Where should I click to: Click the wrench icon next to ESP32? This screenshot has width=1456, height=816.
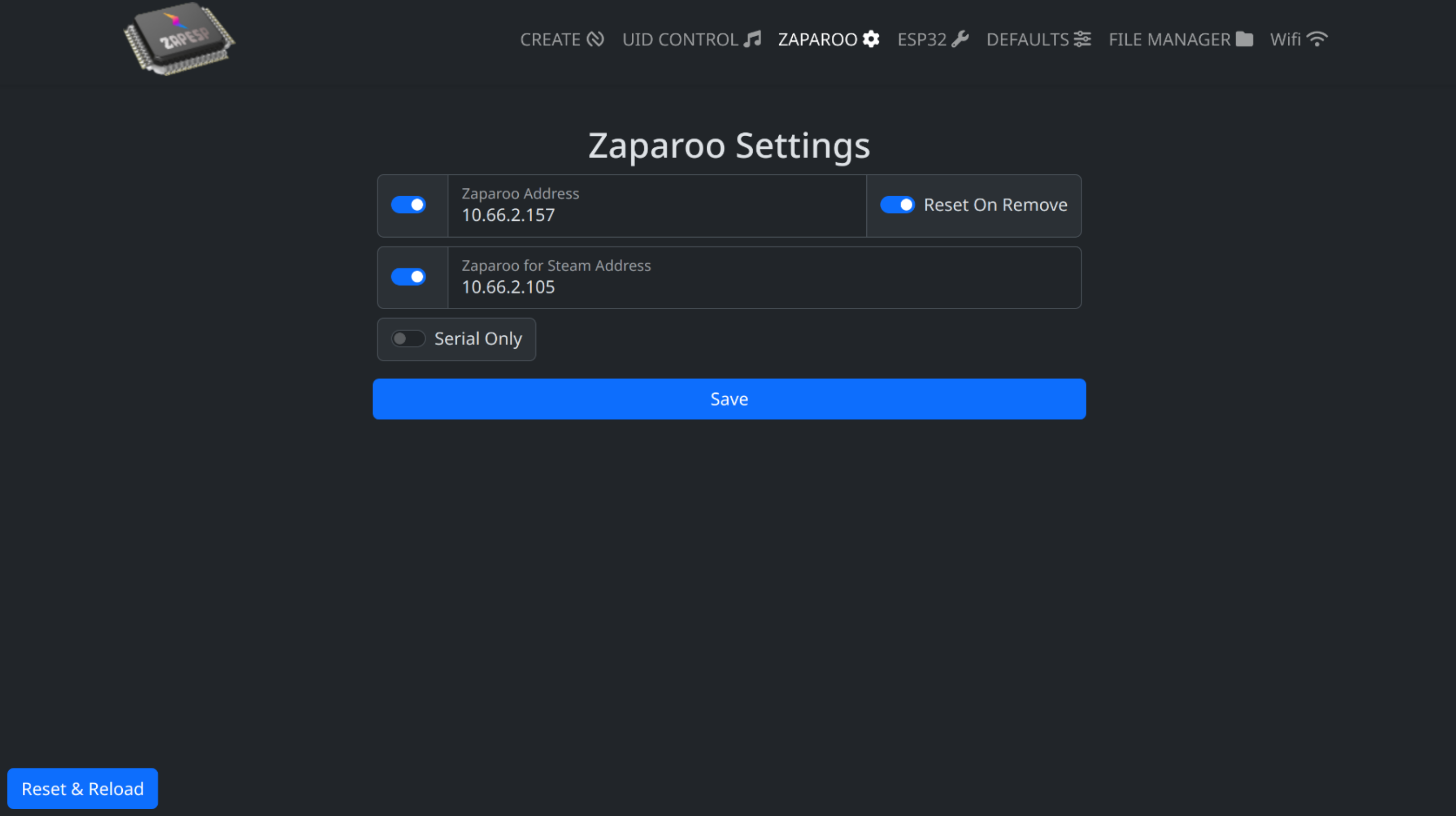(x=961, y=39)
